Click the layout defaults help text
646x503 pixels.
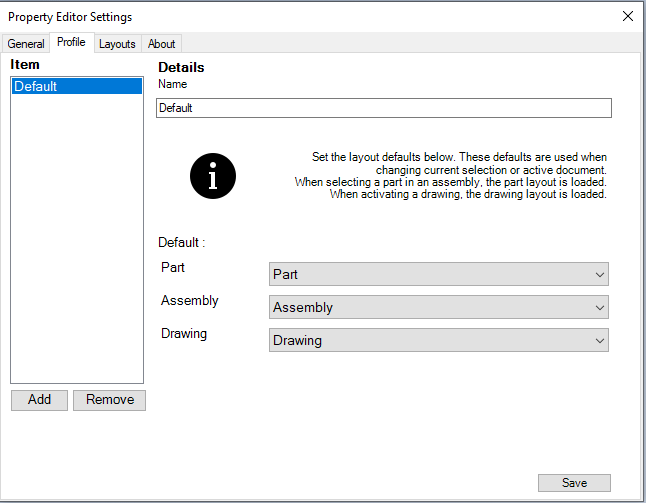(451, 175)
